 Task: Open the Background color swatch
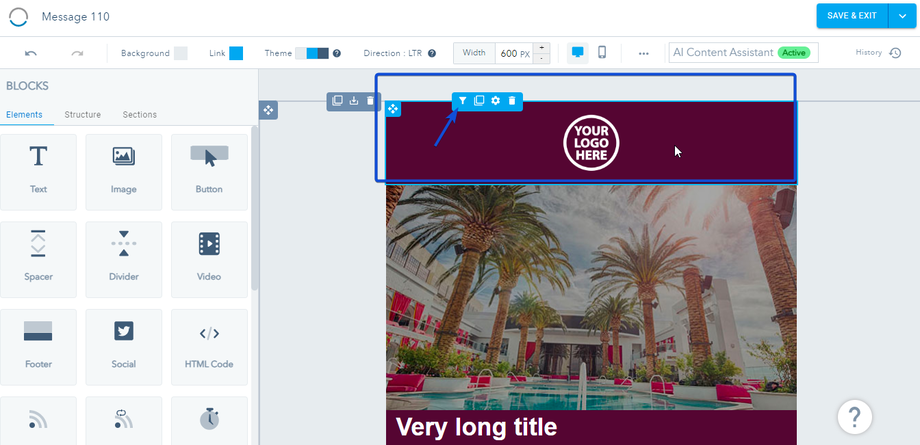click(x=180, y=53)
